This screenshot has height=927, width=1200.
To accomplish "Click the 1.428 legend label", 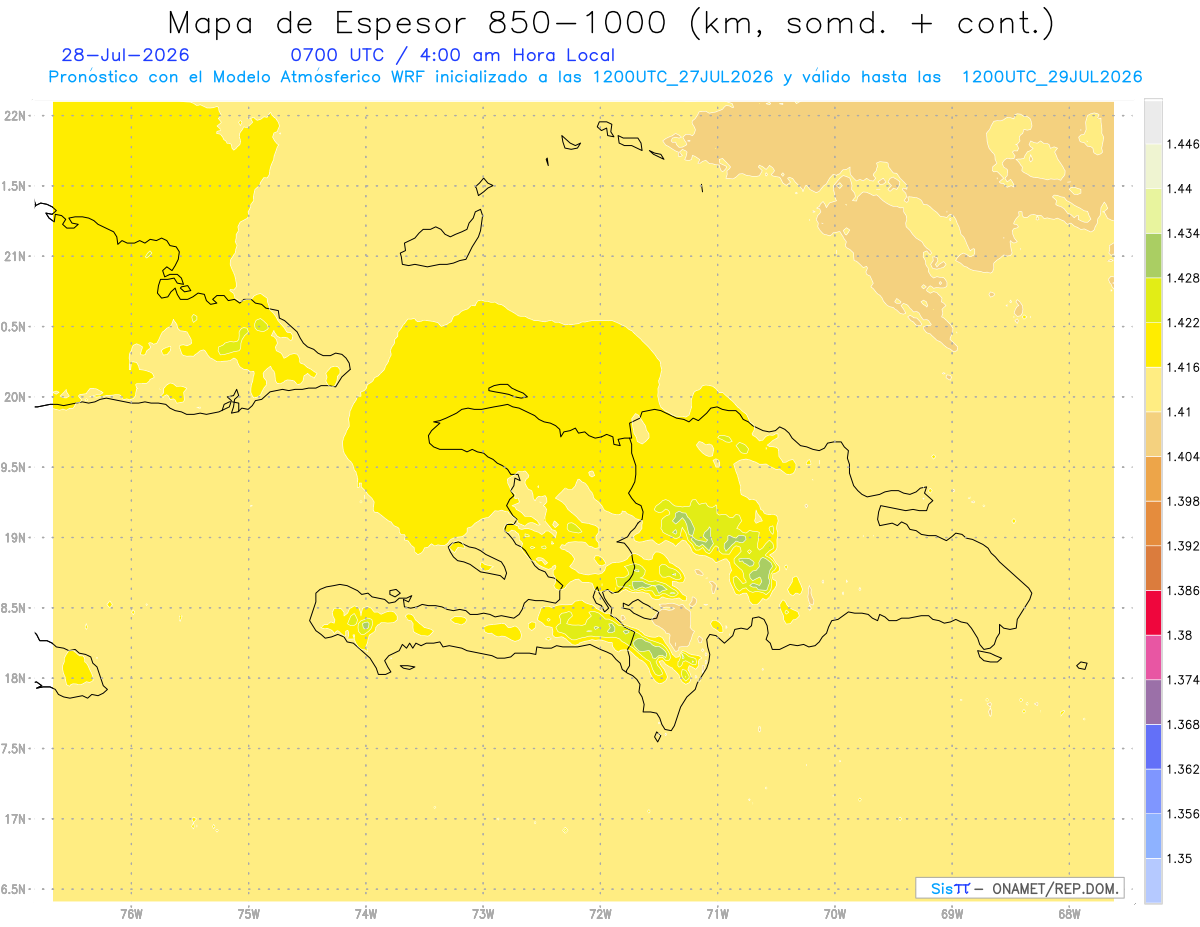I will point(1184,278).
